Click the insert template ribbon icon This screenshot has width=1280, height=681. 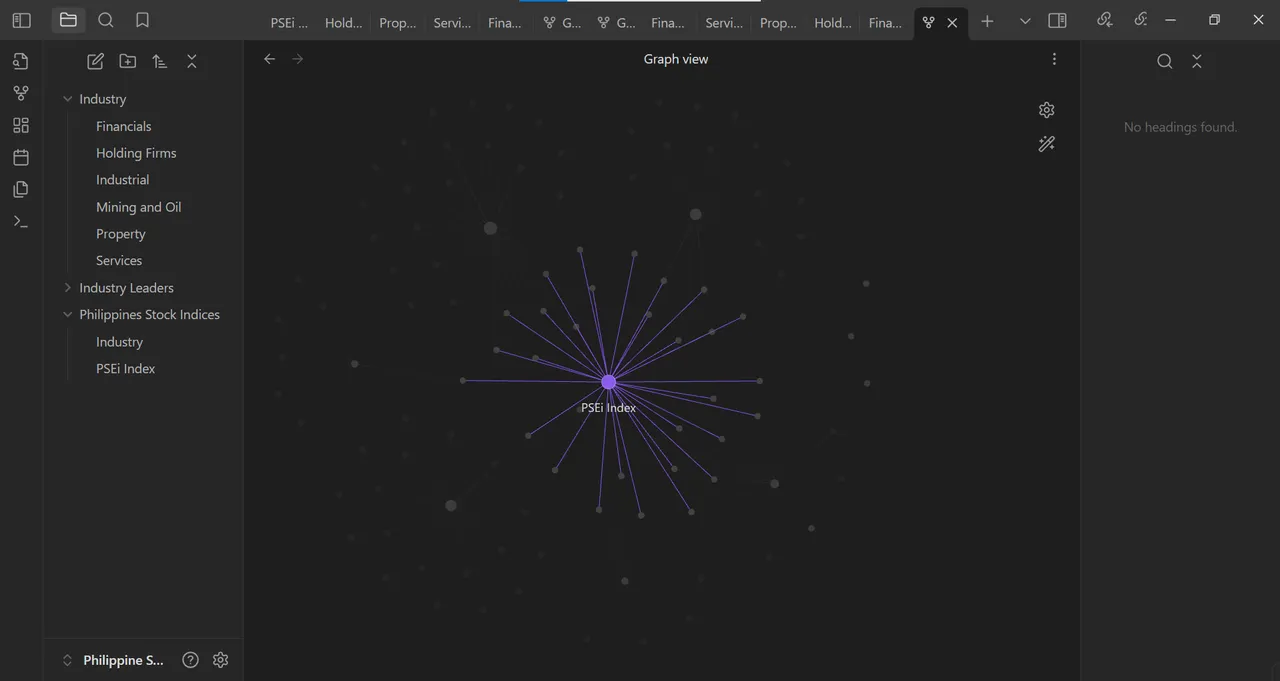21,189
